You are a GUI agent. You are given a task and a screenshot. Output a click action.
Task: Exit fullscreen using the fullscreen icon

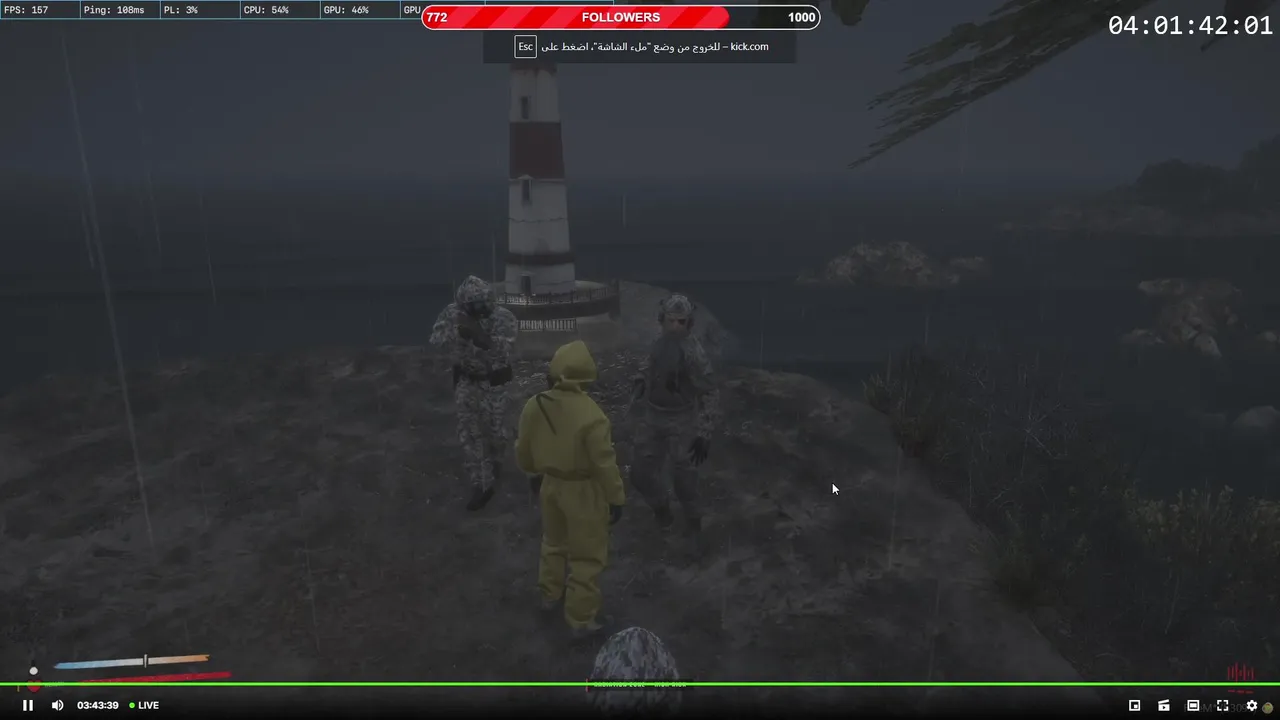coord(1222,705)
